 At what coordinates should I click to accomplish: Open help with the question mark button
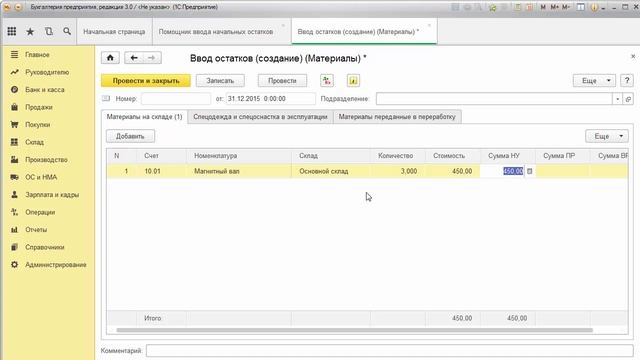click(x=627, y=81)
